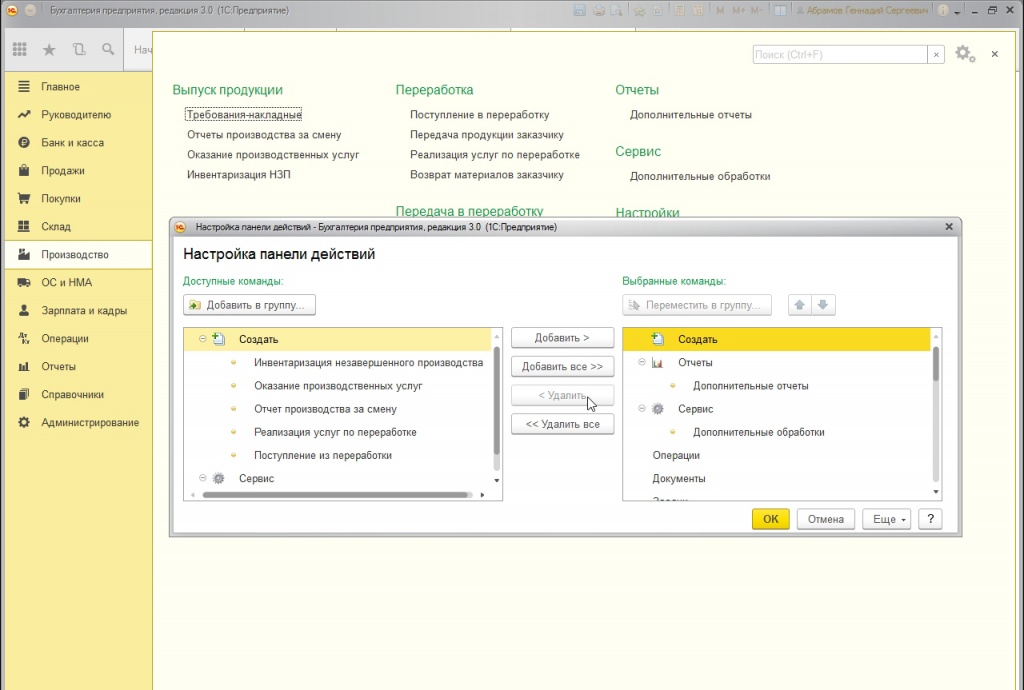This screenshot has height=690, width=1024.
Task: Click the round info icon in title bar
Action: point(942,10)
